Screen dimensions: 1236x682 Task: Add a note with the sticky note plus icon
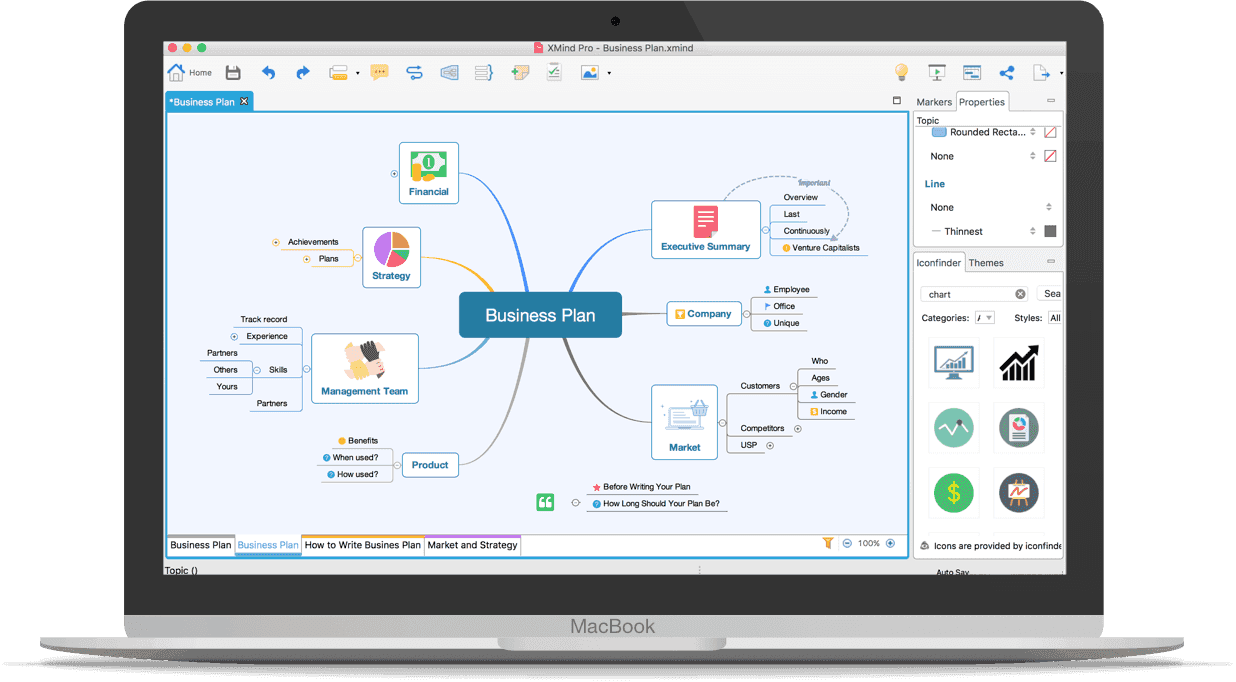click(x=519, y=72)
